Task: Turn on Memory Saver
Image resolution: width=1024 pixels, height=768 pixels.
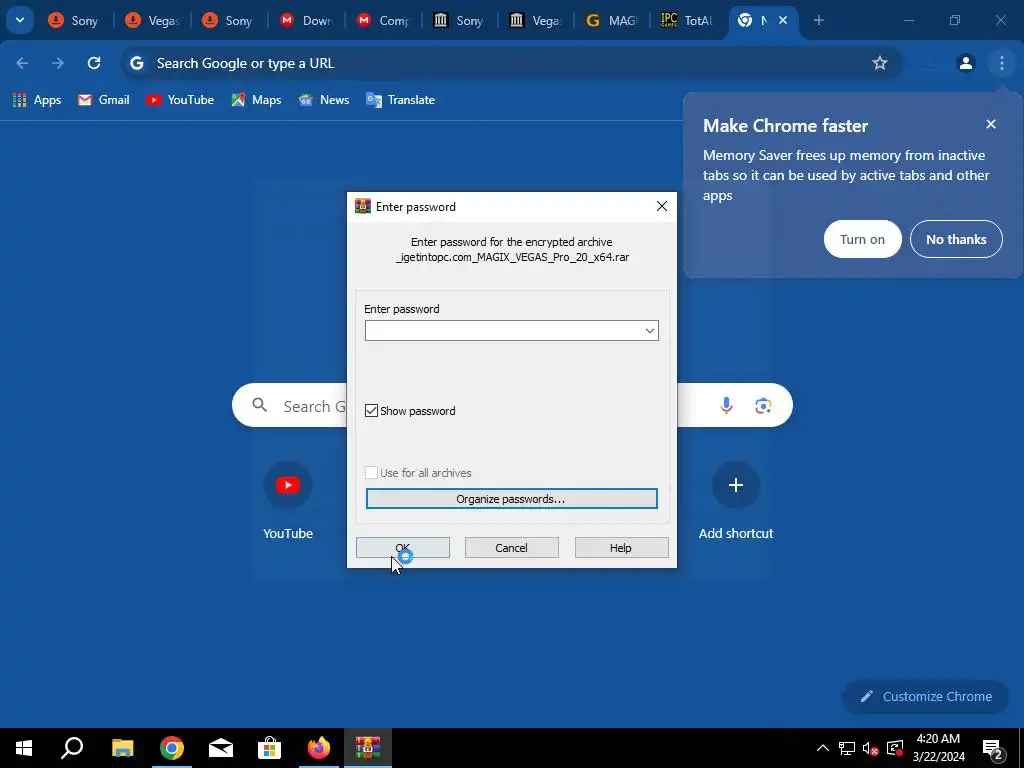Action: coord(862,239)
